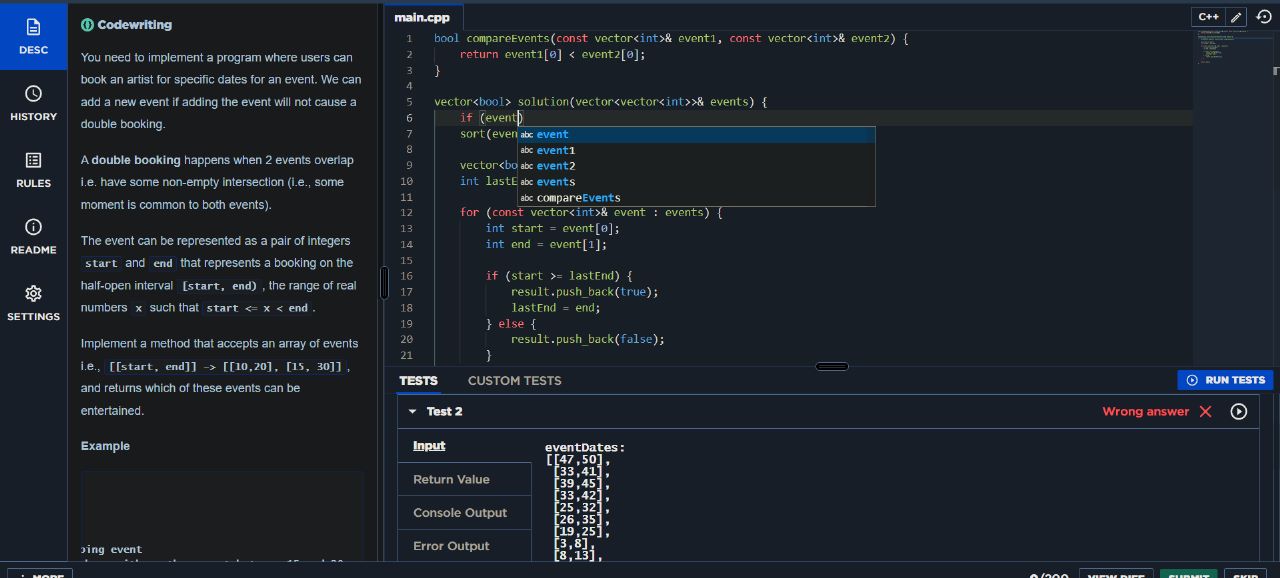1280x578 pixels.
Task: Click the 'Codewriting' heading text
Action: [135, 25]
